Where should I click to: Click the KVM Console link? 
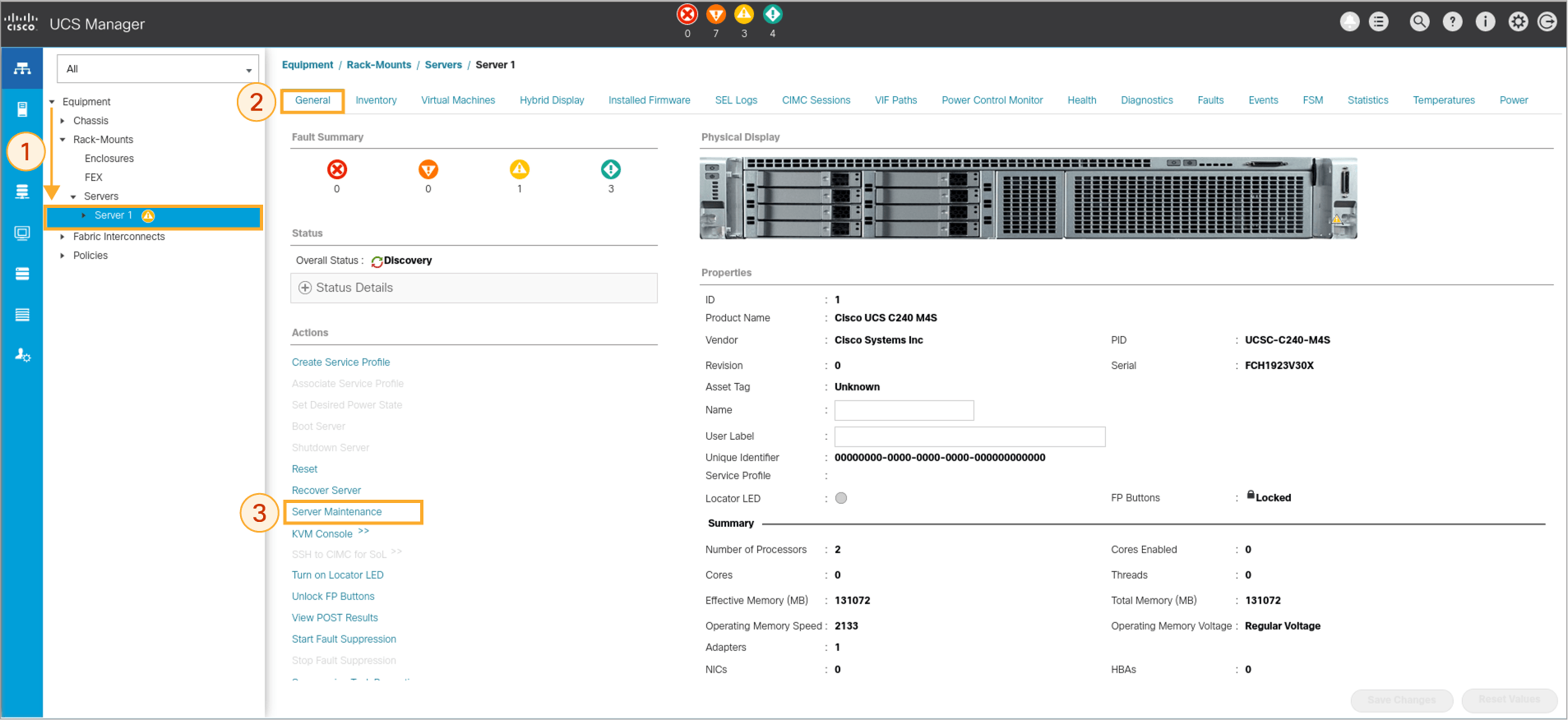point(322,534)
